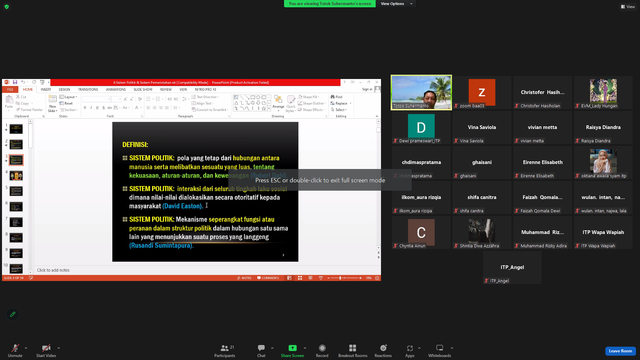
Task: Switch to Slide Sorter view icon
Action: click(300, 278)
